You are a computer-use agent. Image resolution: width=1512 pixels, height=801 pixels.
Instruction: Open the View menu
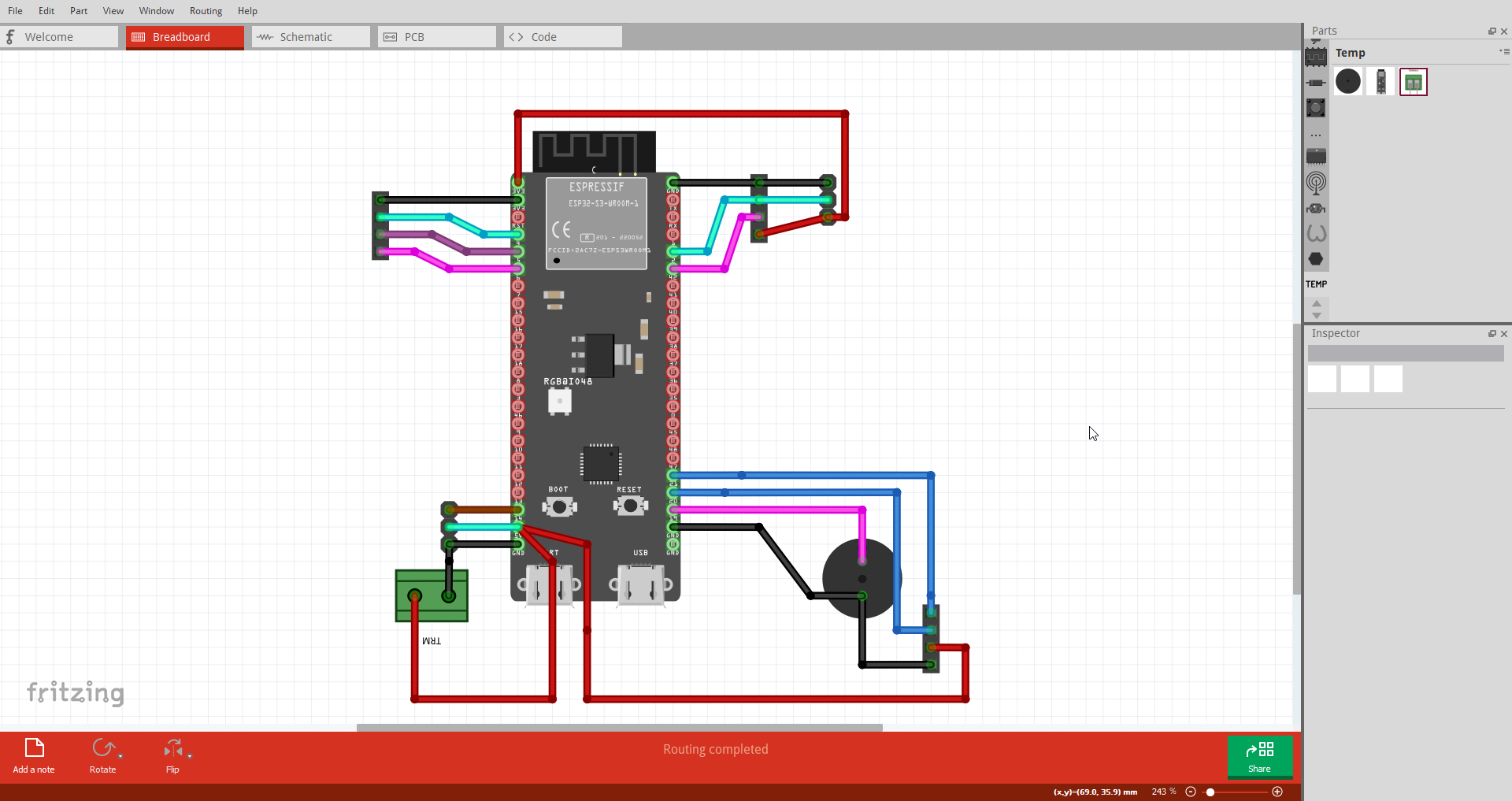click(113, 11)
